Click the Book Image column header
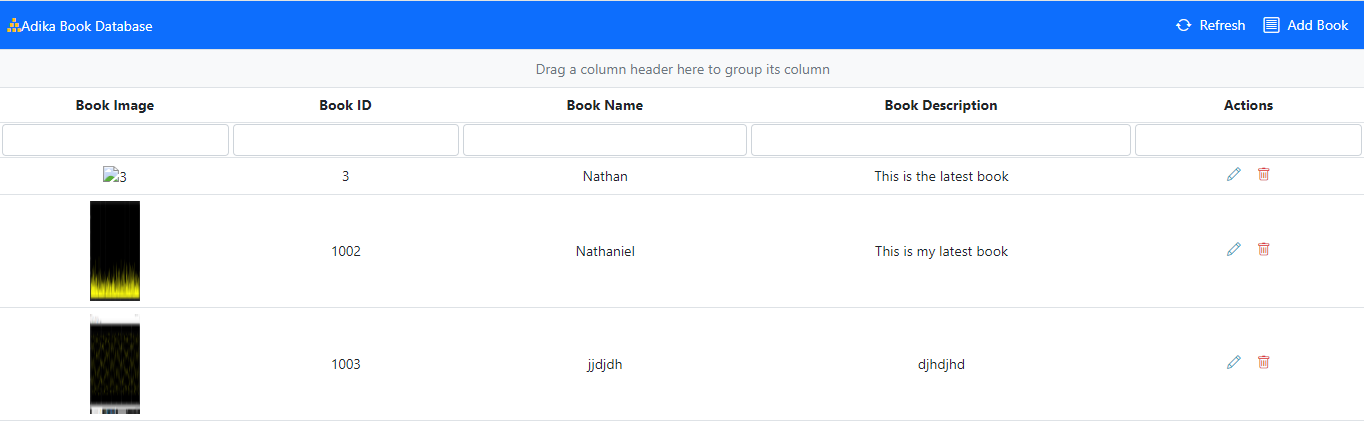This screenshot has width=1364, height=421. click(115, 105)
